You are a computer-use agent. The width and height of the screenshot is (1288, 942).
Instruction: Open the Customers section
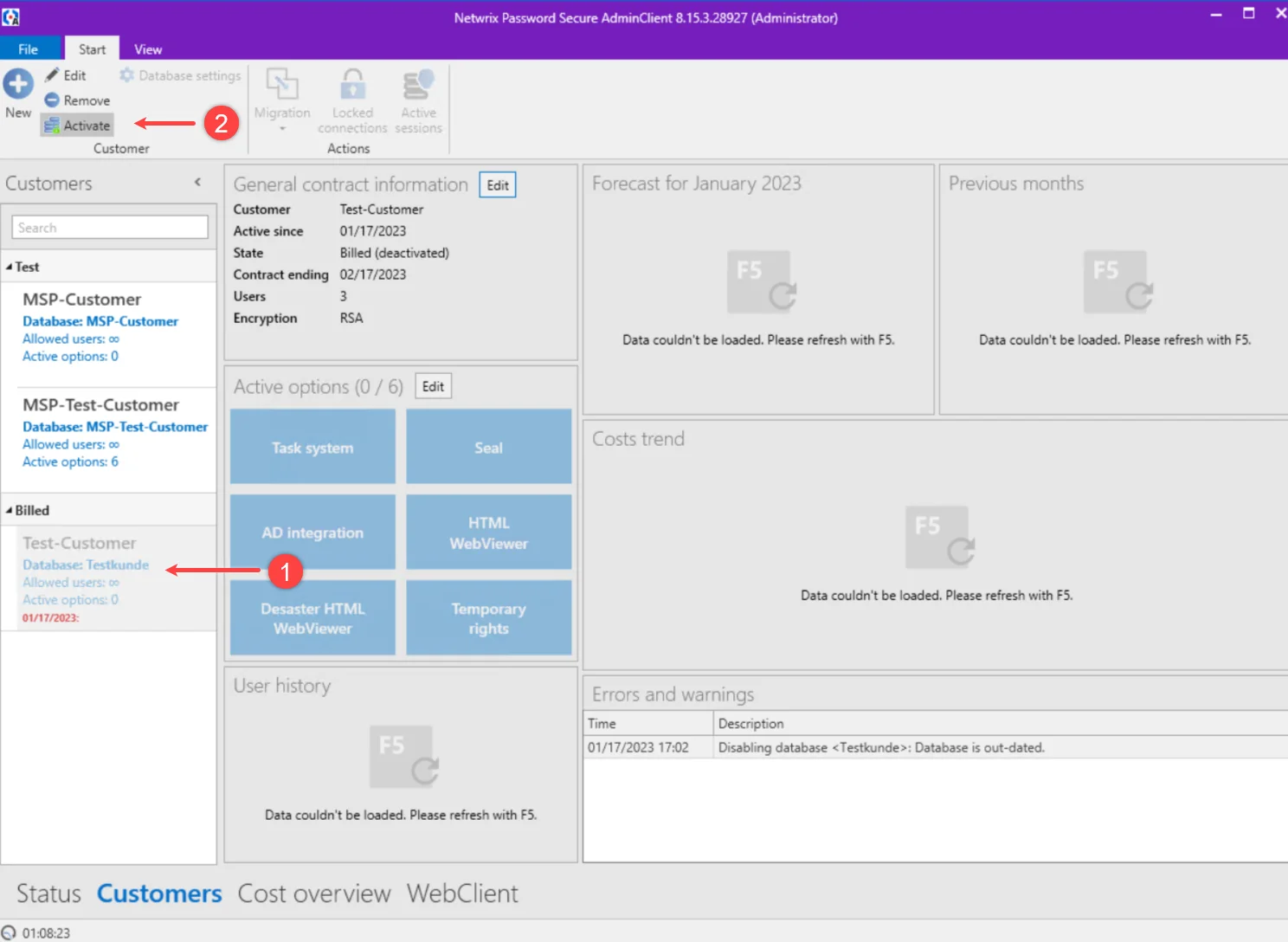(x=159, y=894)
